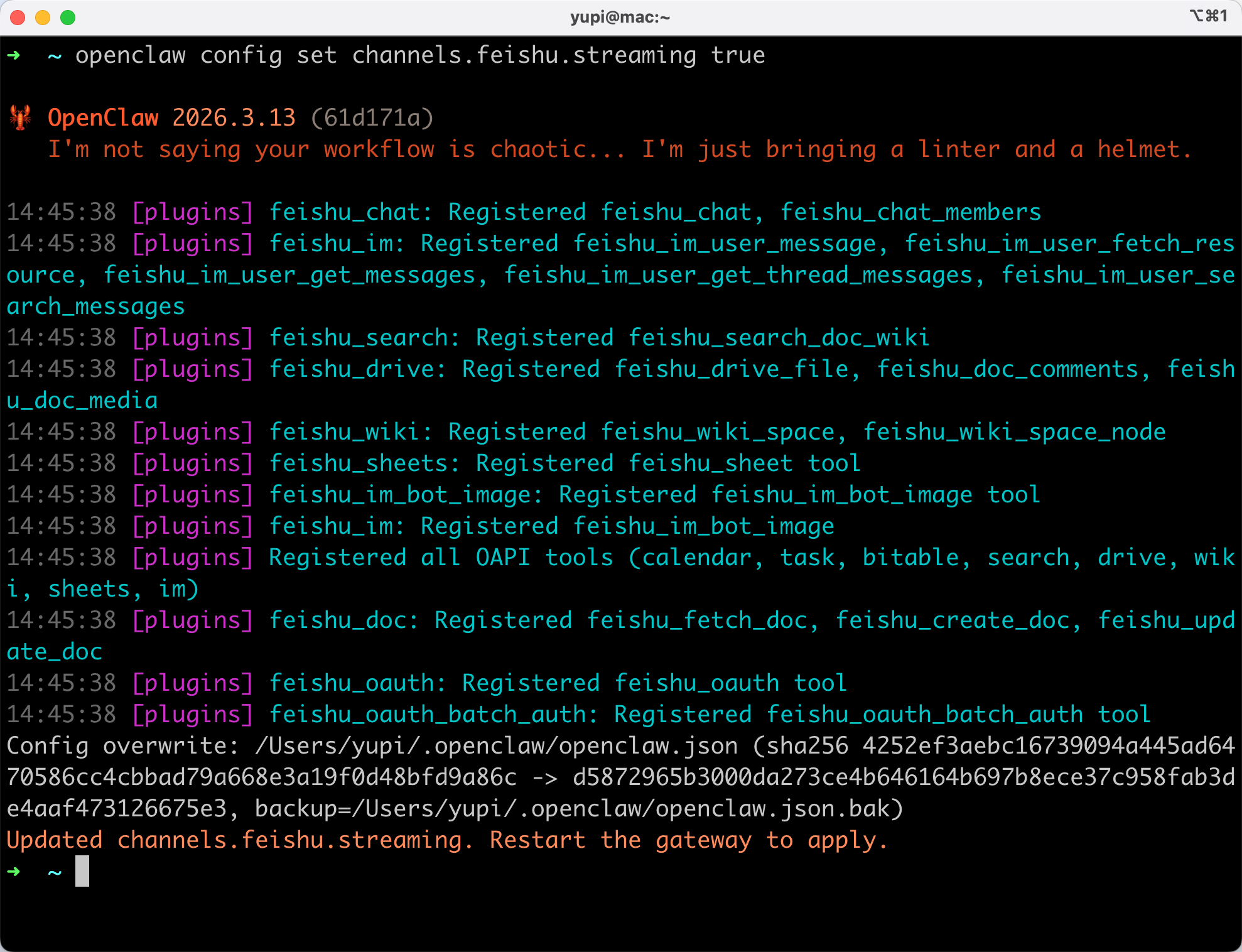Click the feishu_wiki_space_node text
The image size is (1242, 952).
pos(1014,432)
